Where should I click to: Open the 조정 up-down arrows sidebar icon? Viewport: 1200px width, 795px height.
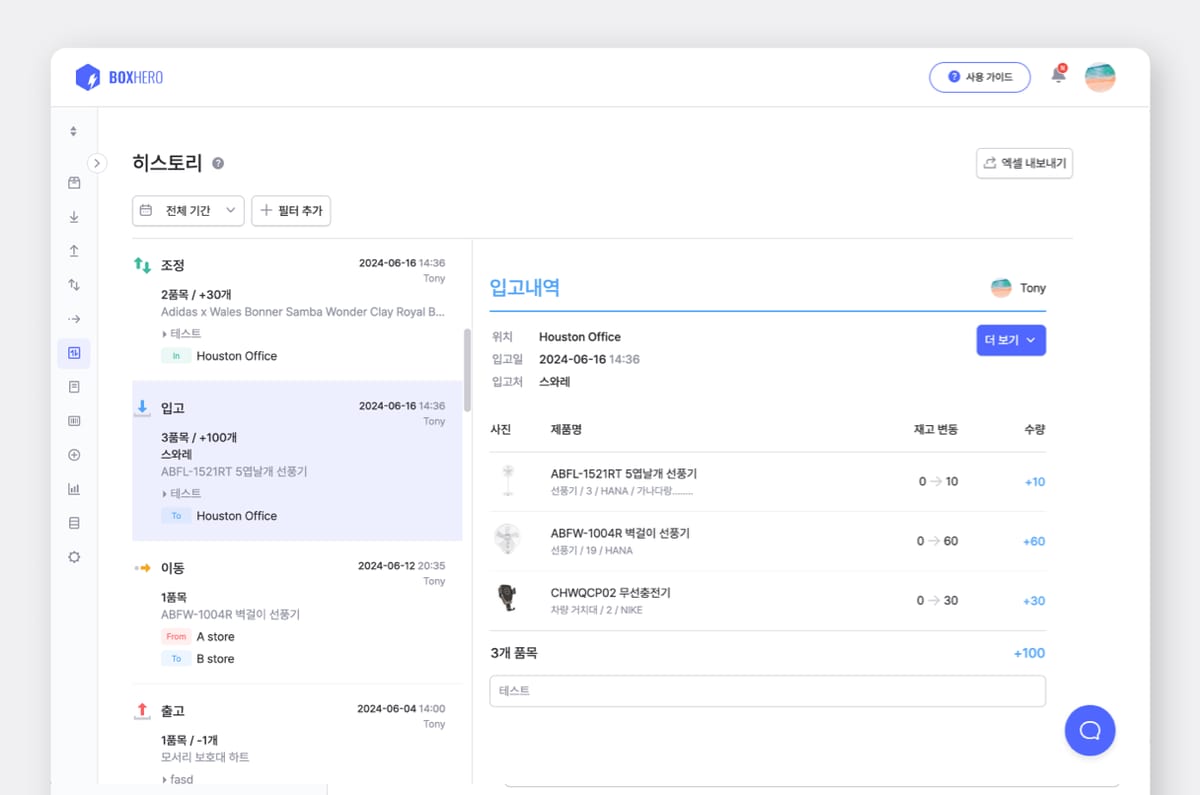(x=73, y=284)
